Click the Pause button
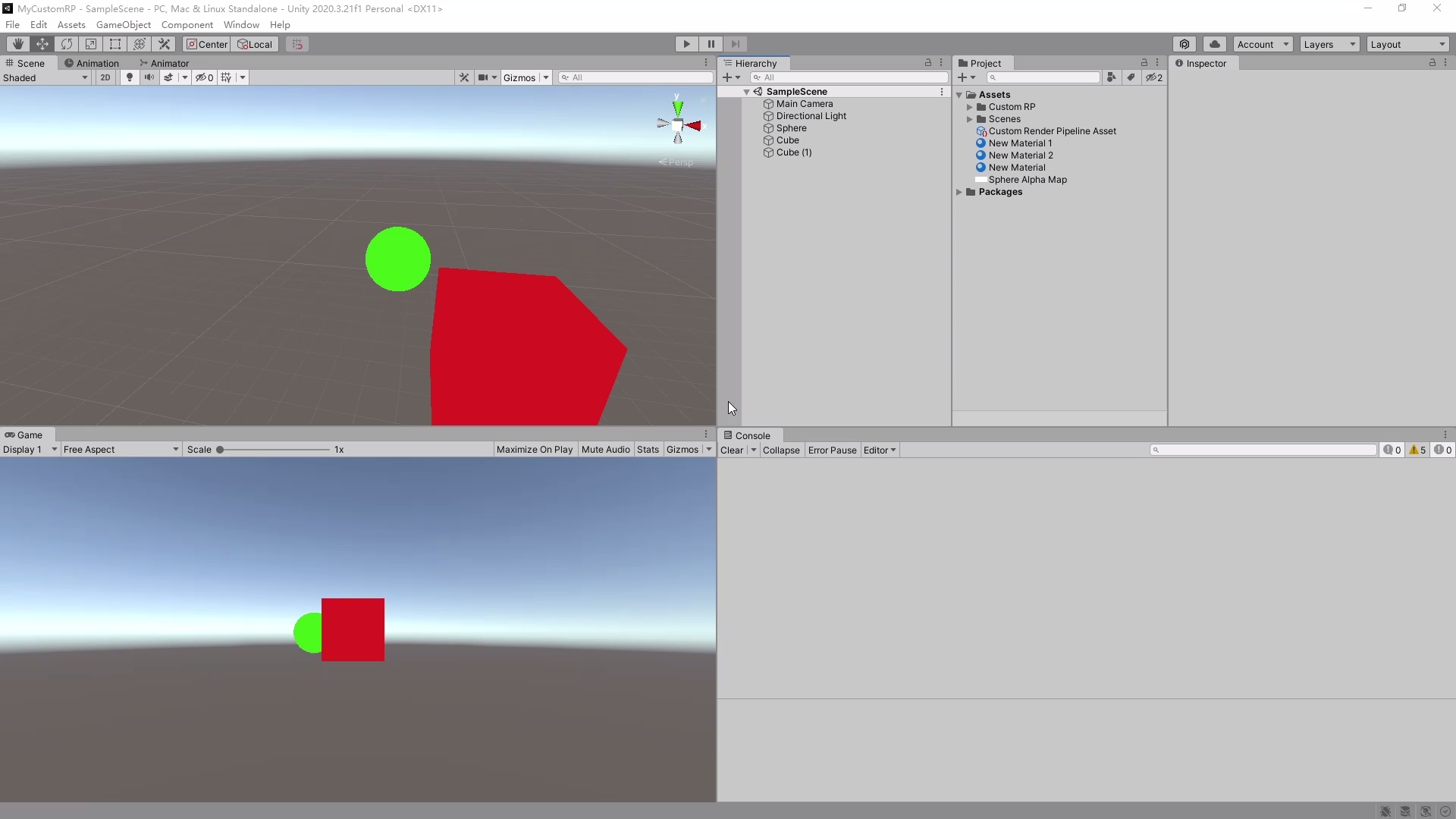 click(x=711, y=44)
